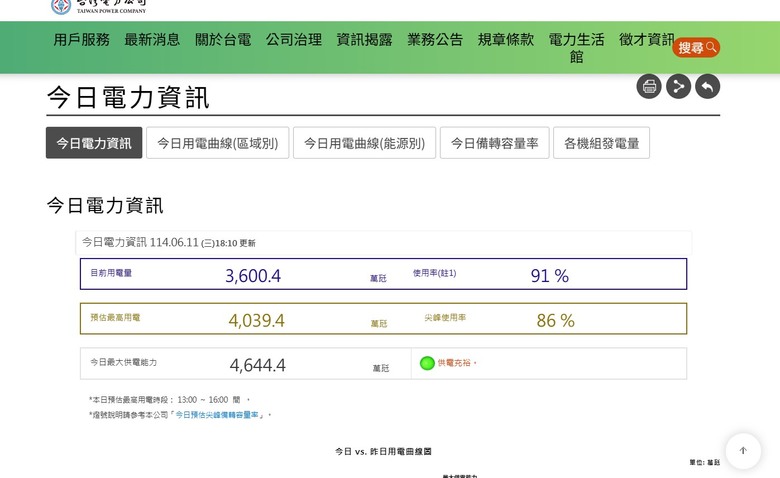Click the 今日 vs. 昨日用電曲線圖 chart title
Viewport: 780px width, 478px height.
pyautogui.click(x=383, y=452)
